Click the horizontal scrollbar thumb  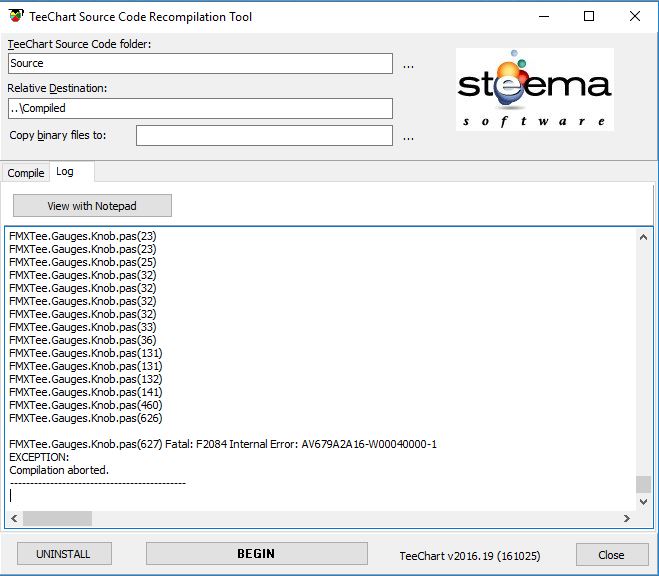(57, 518)
